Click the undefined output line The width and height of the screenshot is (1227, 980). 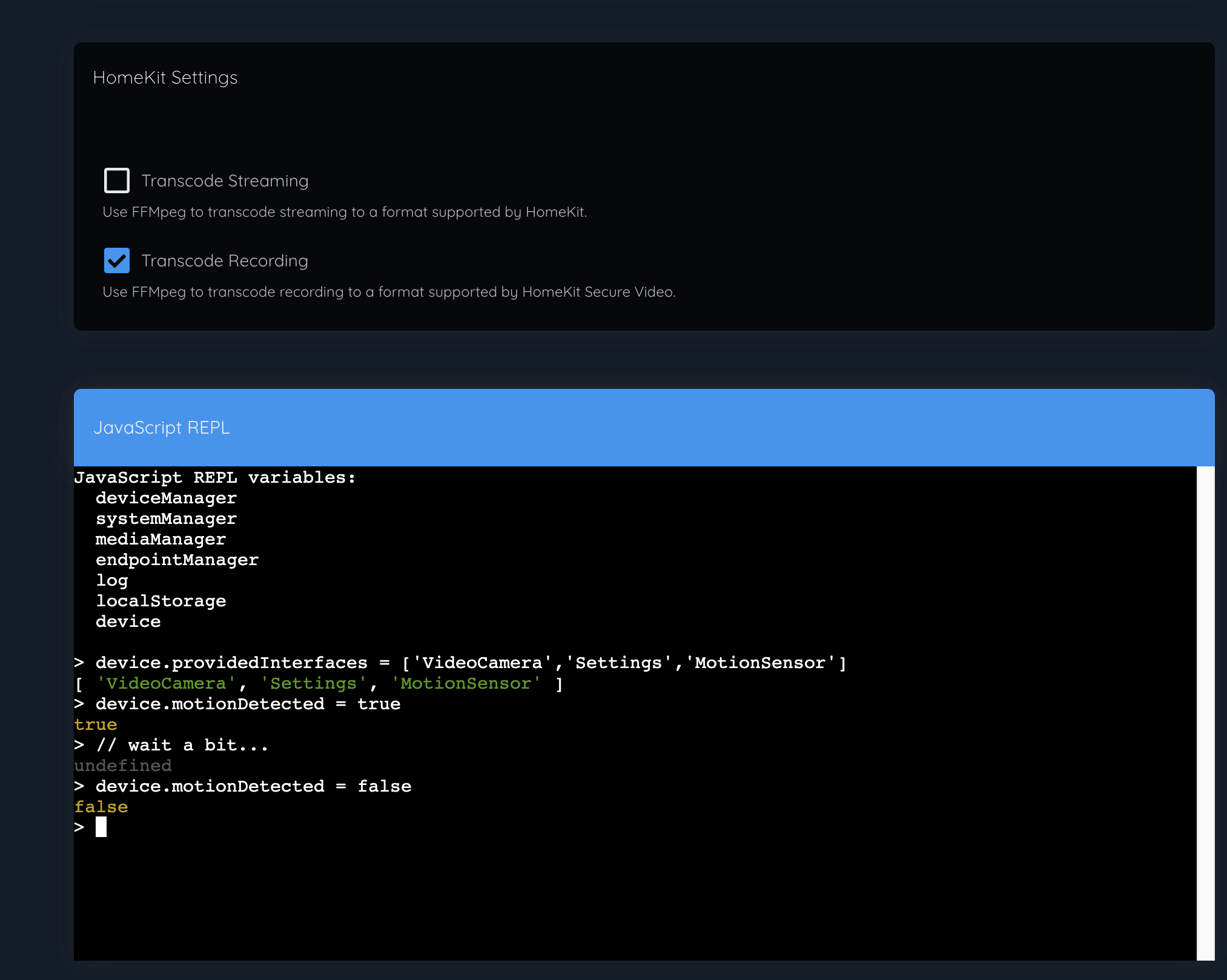pyautogui.click(x=122, y=765)
